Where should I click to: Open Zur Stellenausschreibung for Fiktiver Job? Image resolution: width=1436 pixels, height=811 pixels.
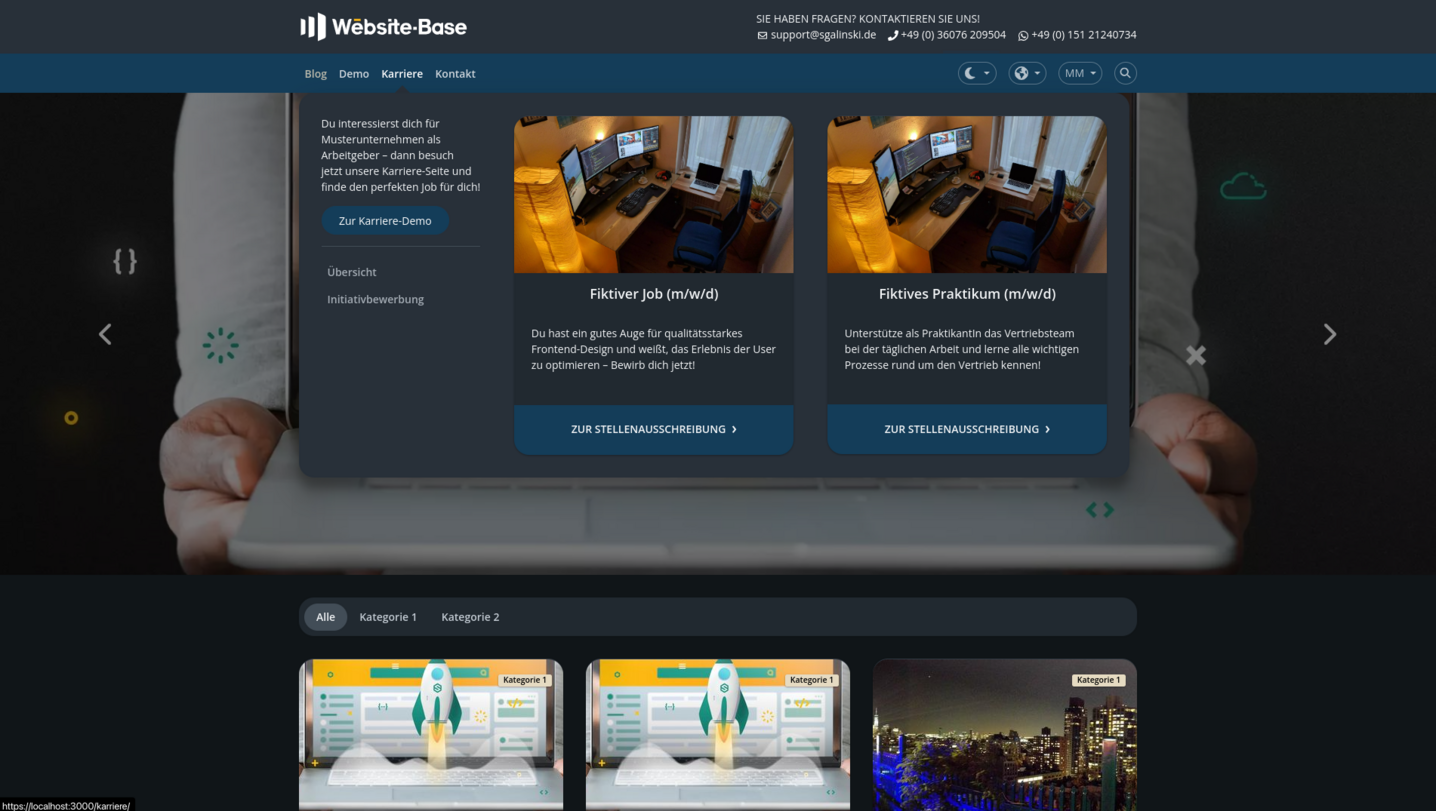tap(653, 429)
